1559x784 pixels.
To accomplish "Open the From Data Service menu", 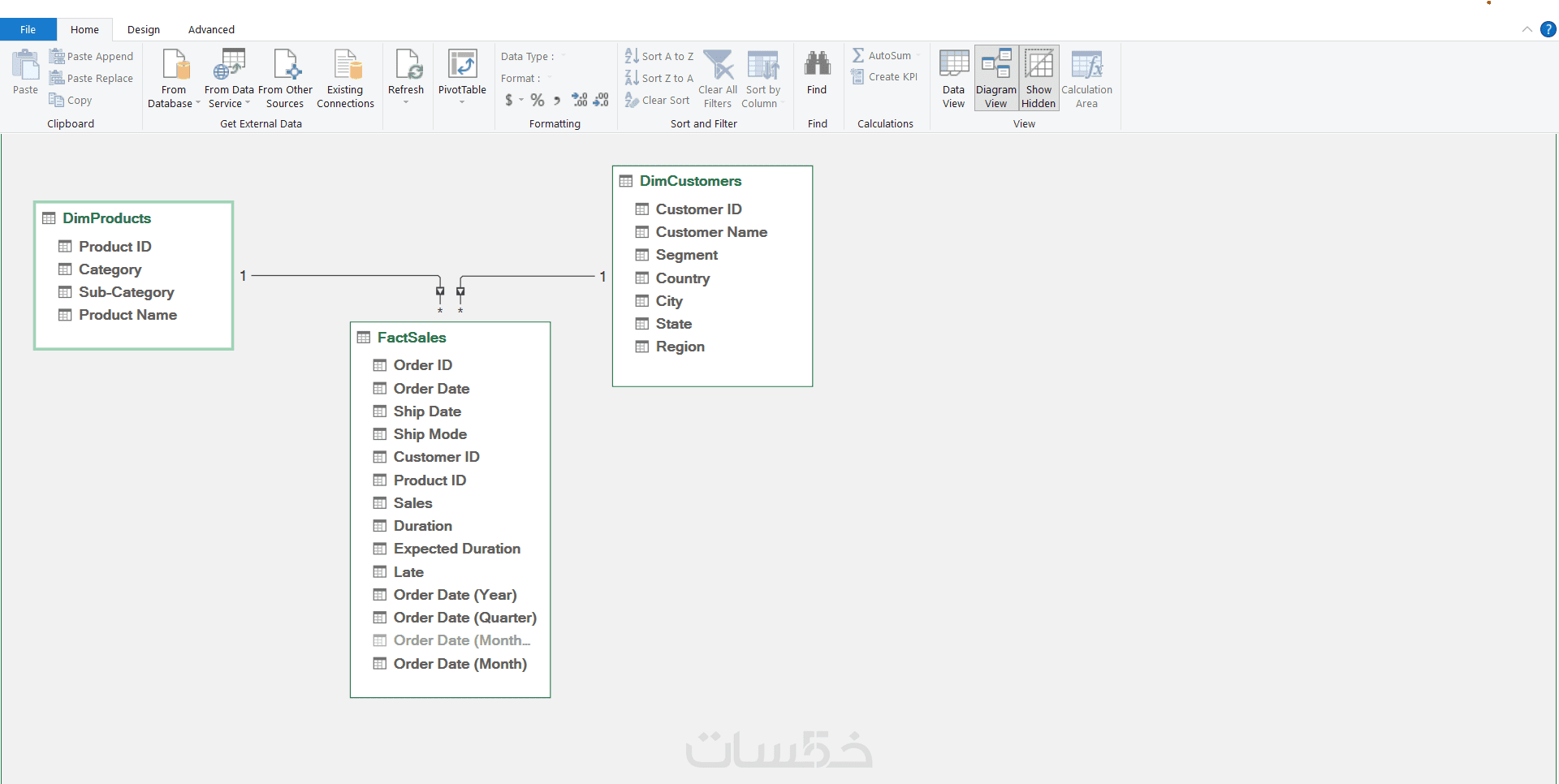I will (x=229, y=78).
